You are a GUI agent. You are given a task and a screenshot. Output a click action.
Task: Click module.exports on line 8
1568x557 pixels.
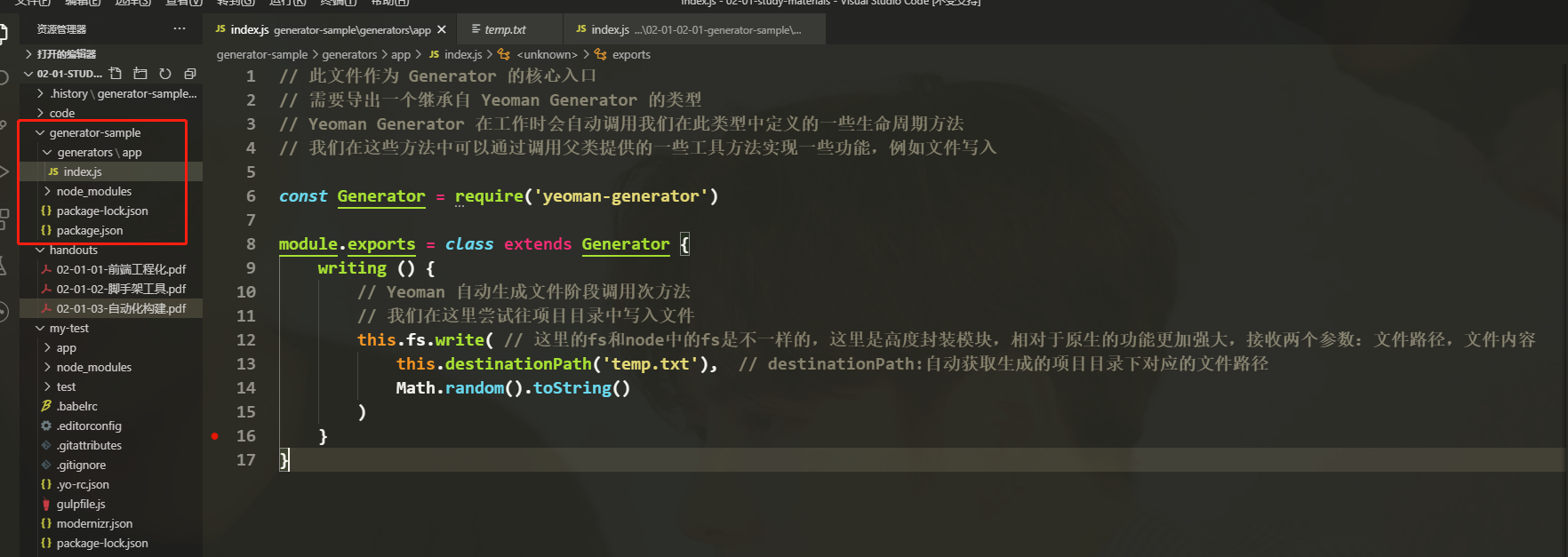click(x=347, y=244)
